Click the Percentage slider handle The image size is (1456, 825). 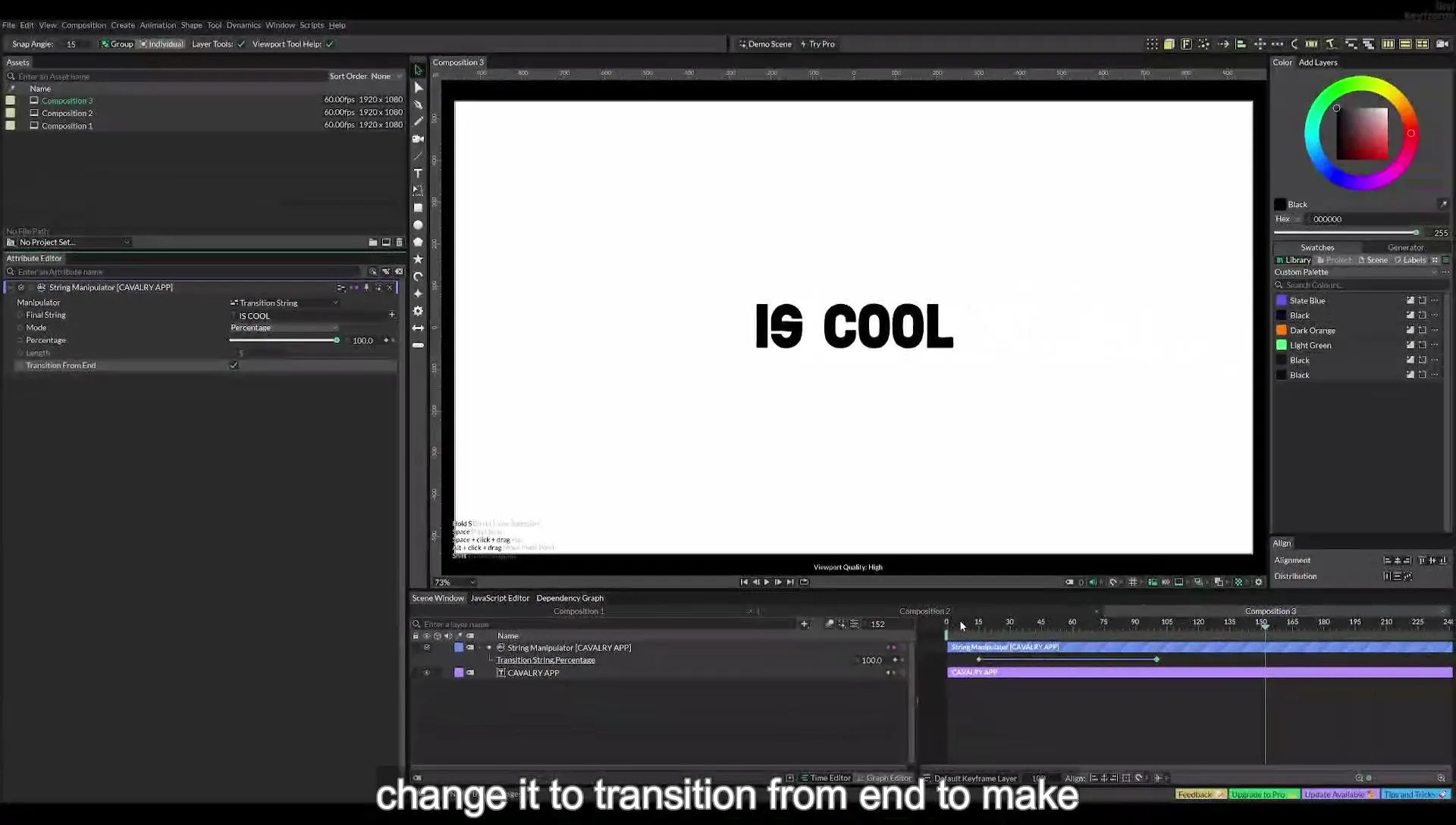(x=337, y=340)
